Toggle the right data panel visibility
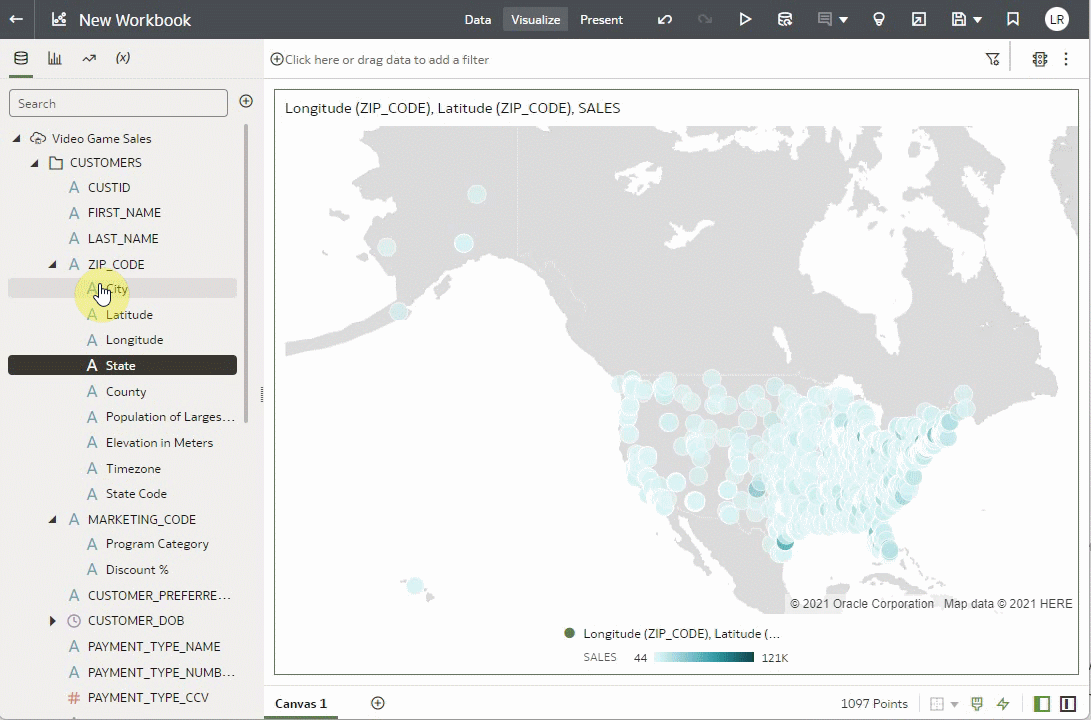 pyautogui.click(x=1068, y=704)
